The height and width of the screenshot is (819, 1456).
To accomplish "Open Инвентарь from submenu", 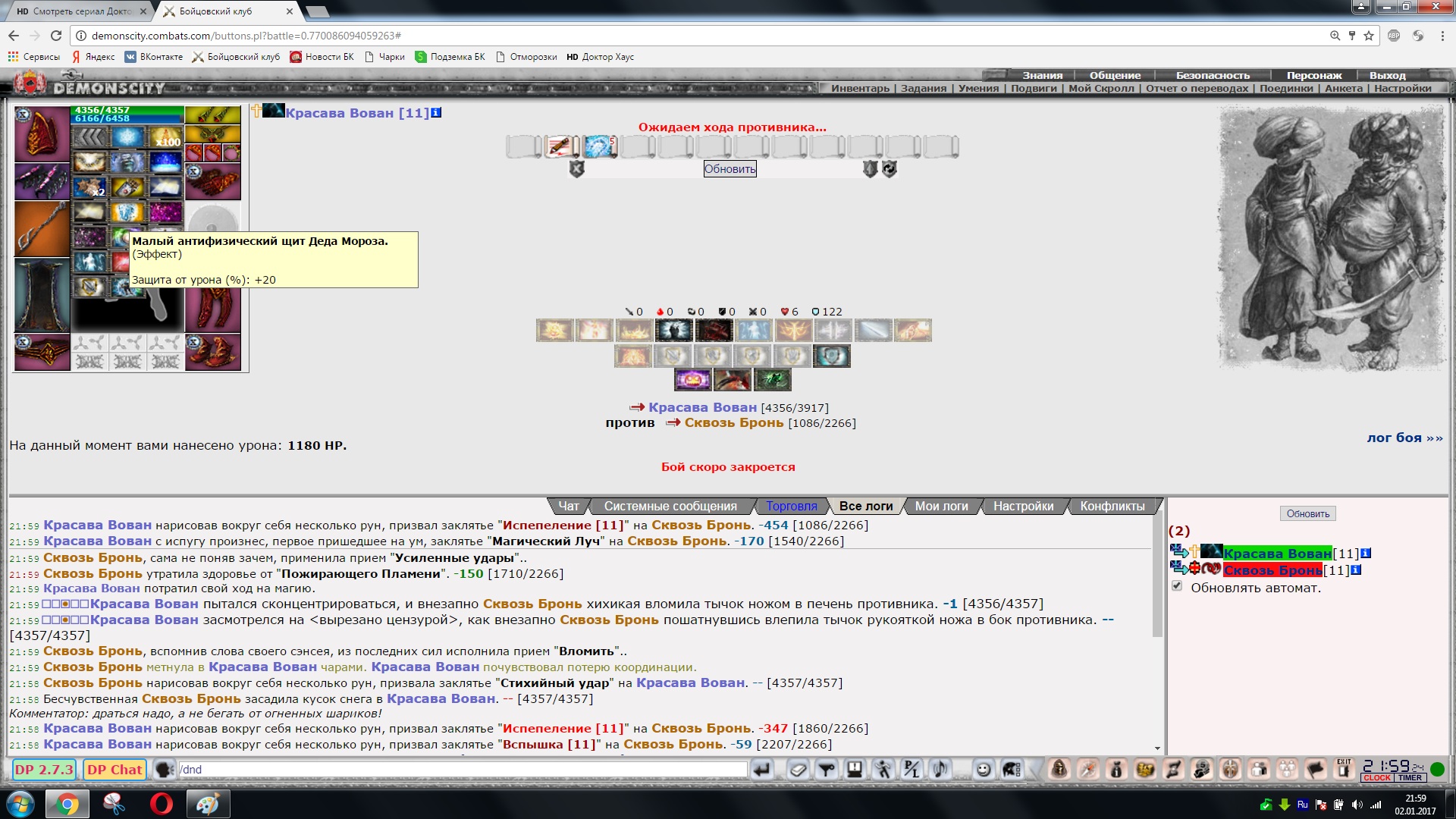I will [860, 88].
